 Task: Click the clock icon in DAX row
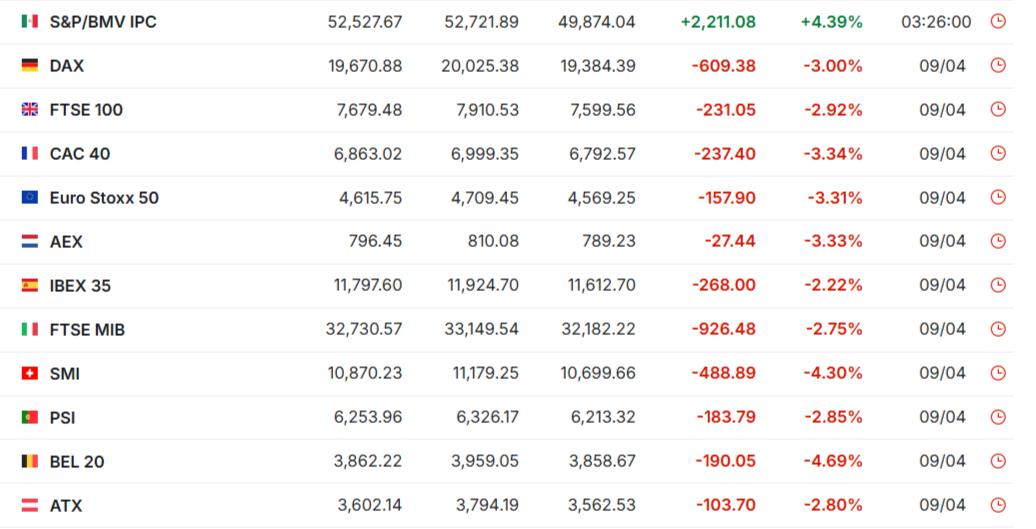pyautogui.click(x=998, y=65)
